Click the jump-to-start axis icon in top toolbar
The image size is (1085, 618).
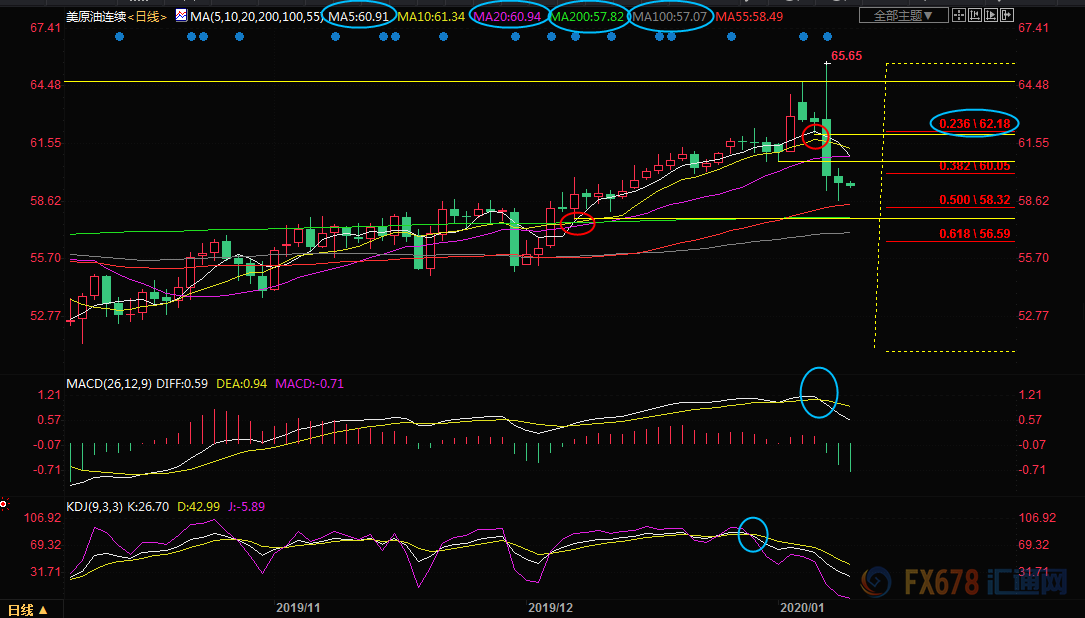click(975, 15)
